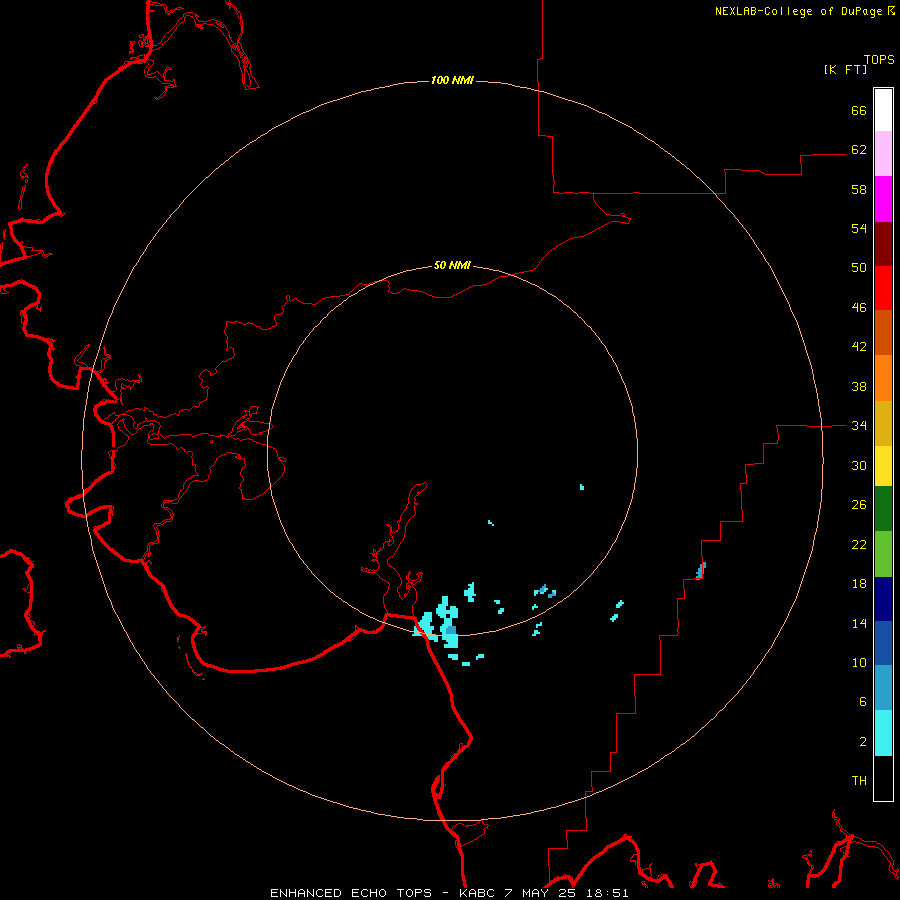Click the ENHANCED ECHO TOPS caption text
Image resolution: width=900 pixels, height=900 pixels.
pyautogui.click(x=351, y=893)
